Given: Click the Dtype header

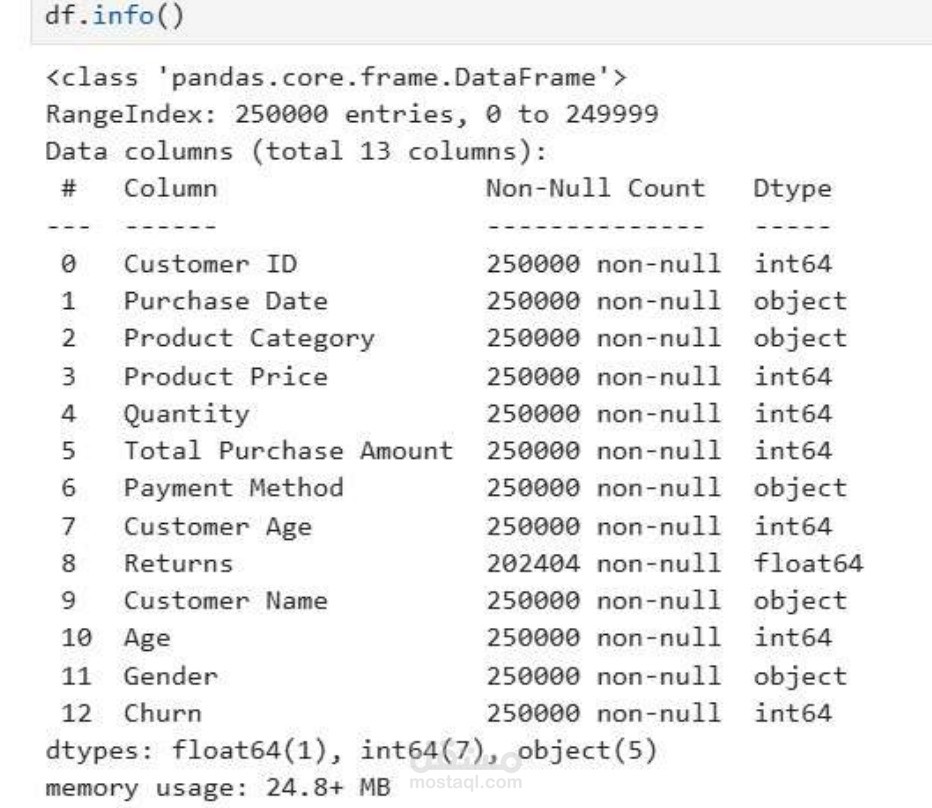Looking at the screenshot, I should click(x=792, y=190).
